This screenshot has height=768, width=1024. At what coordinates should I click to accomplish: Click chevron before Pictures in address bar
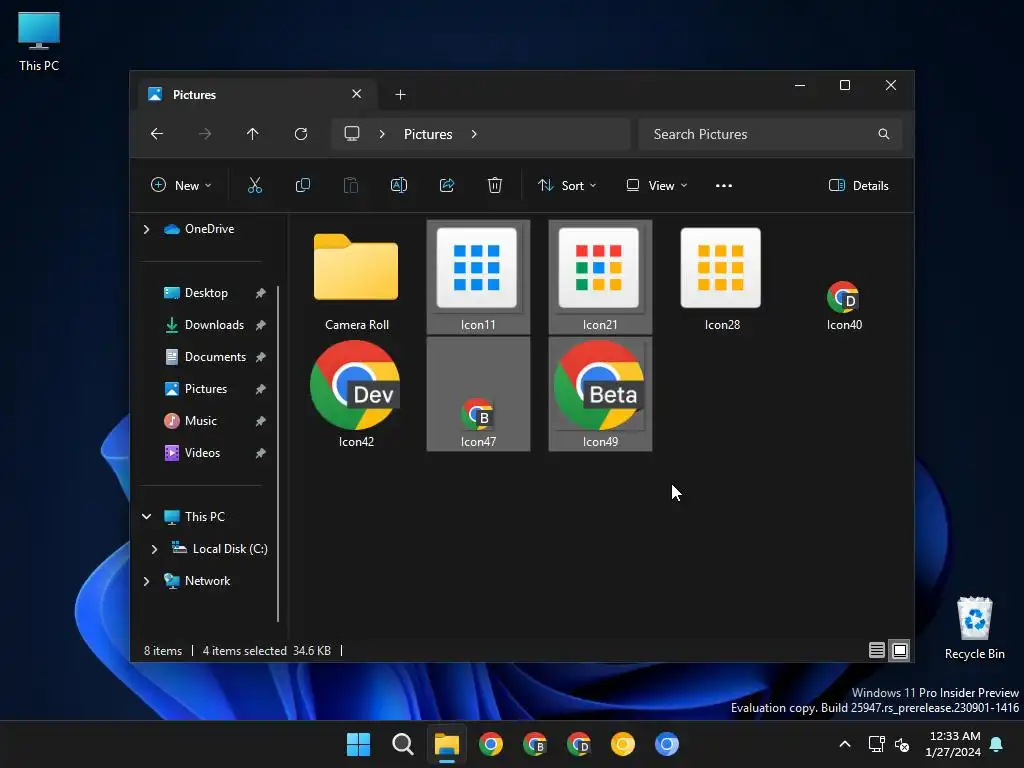[x=382, y=134]
